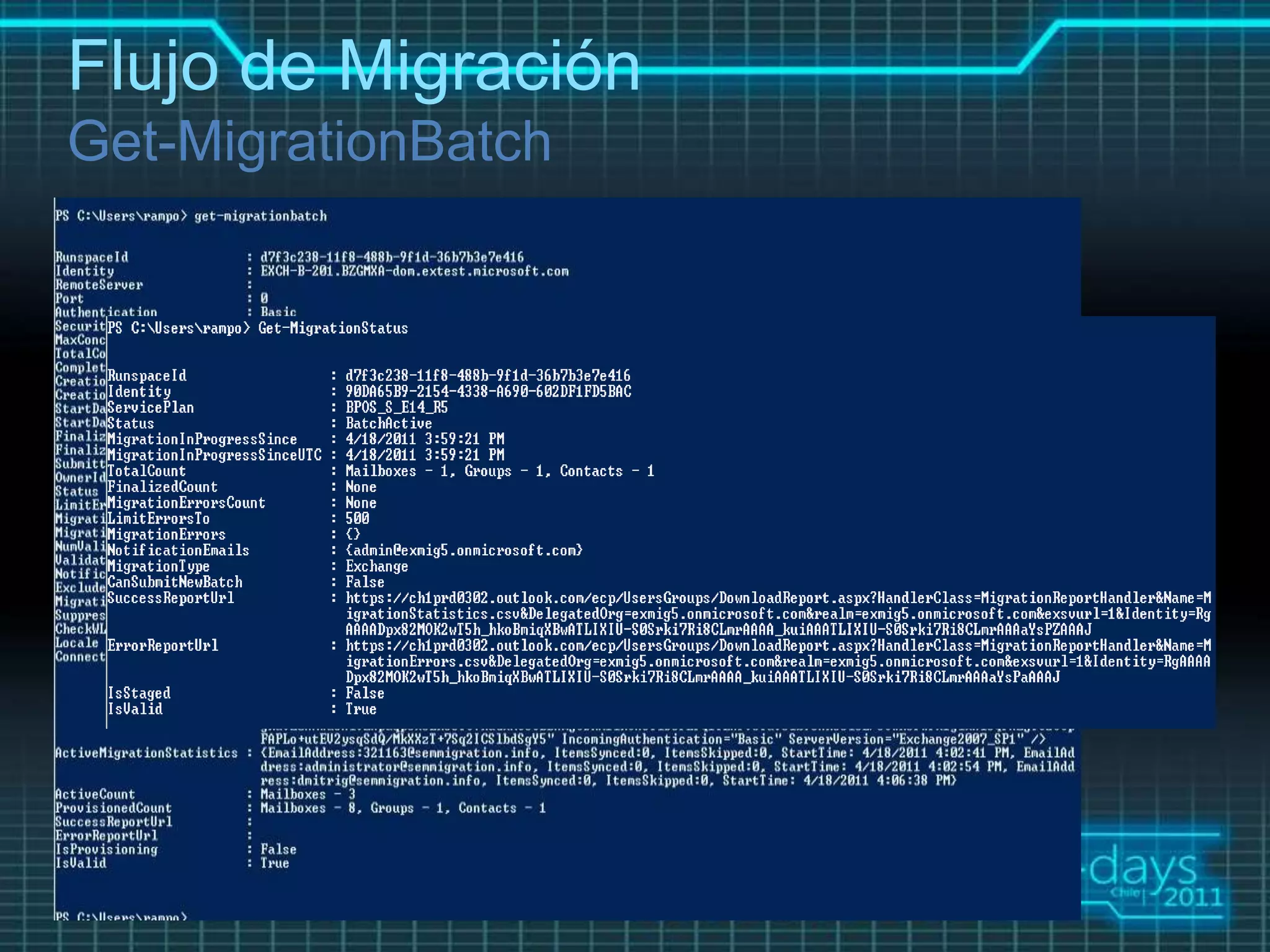Screen dimensions: 1270x952
Task: Click RunspaceId value in front console
Action: click(x=488, y=376)
